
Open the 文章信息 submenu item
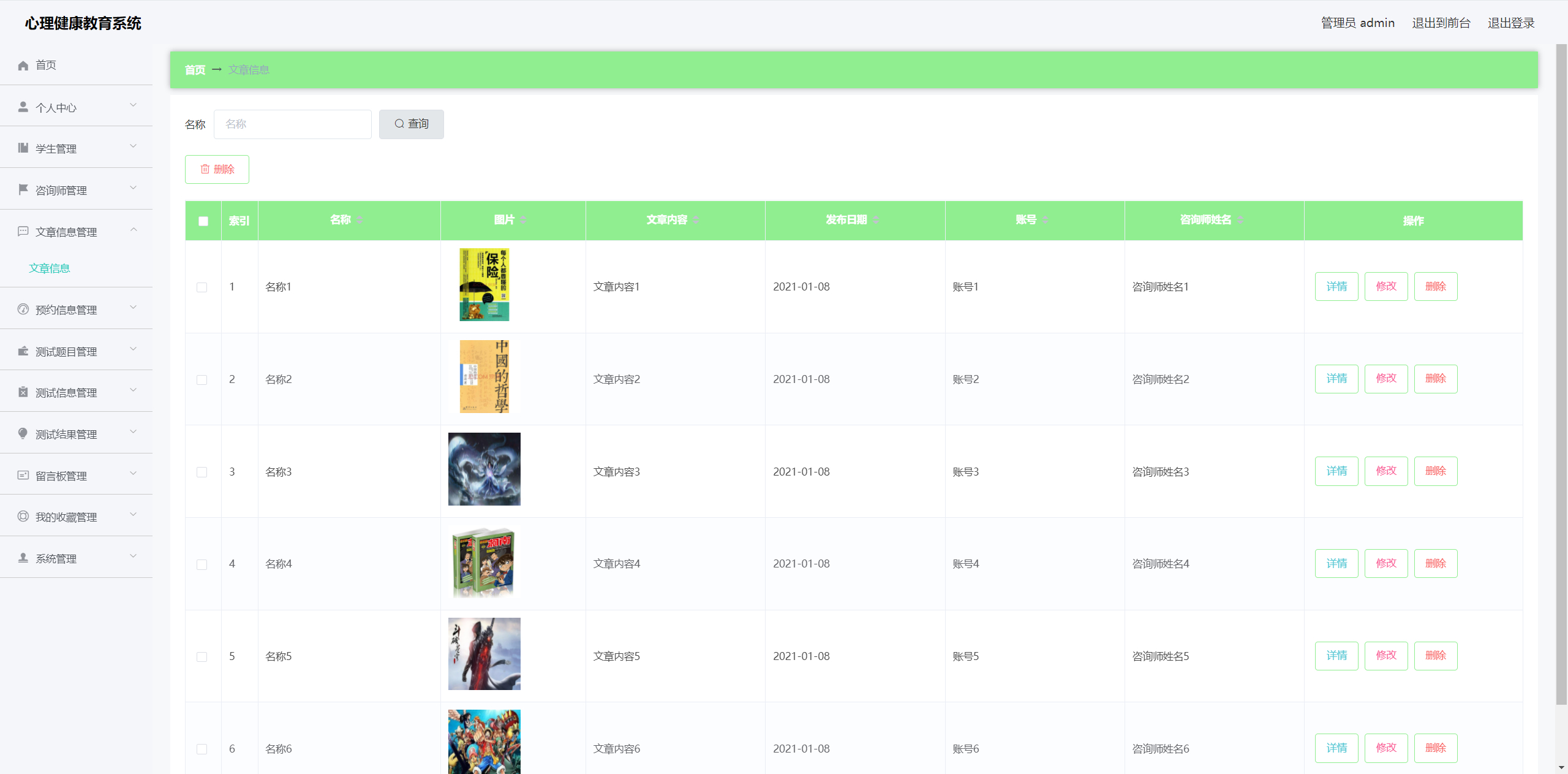pyautogui.click(x=50, y=268)
